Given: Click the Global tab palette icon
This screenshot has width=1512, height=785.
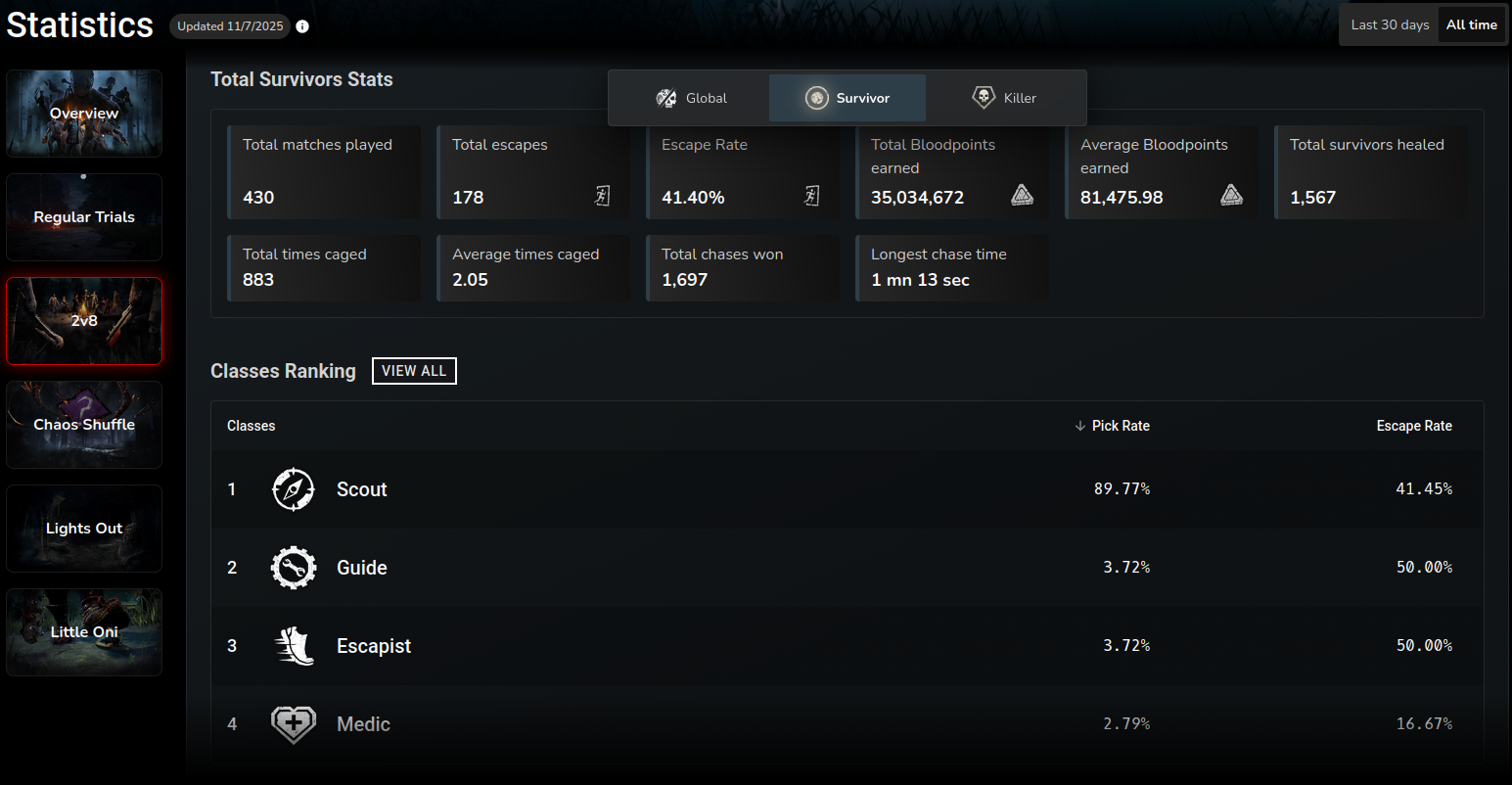Looking at the screenshot, I should (x=666, y=98).
